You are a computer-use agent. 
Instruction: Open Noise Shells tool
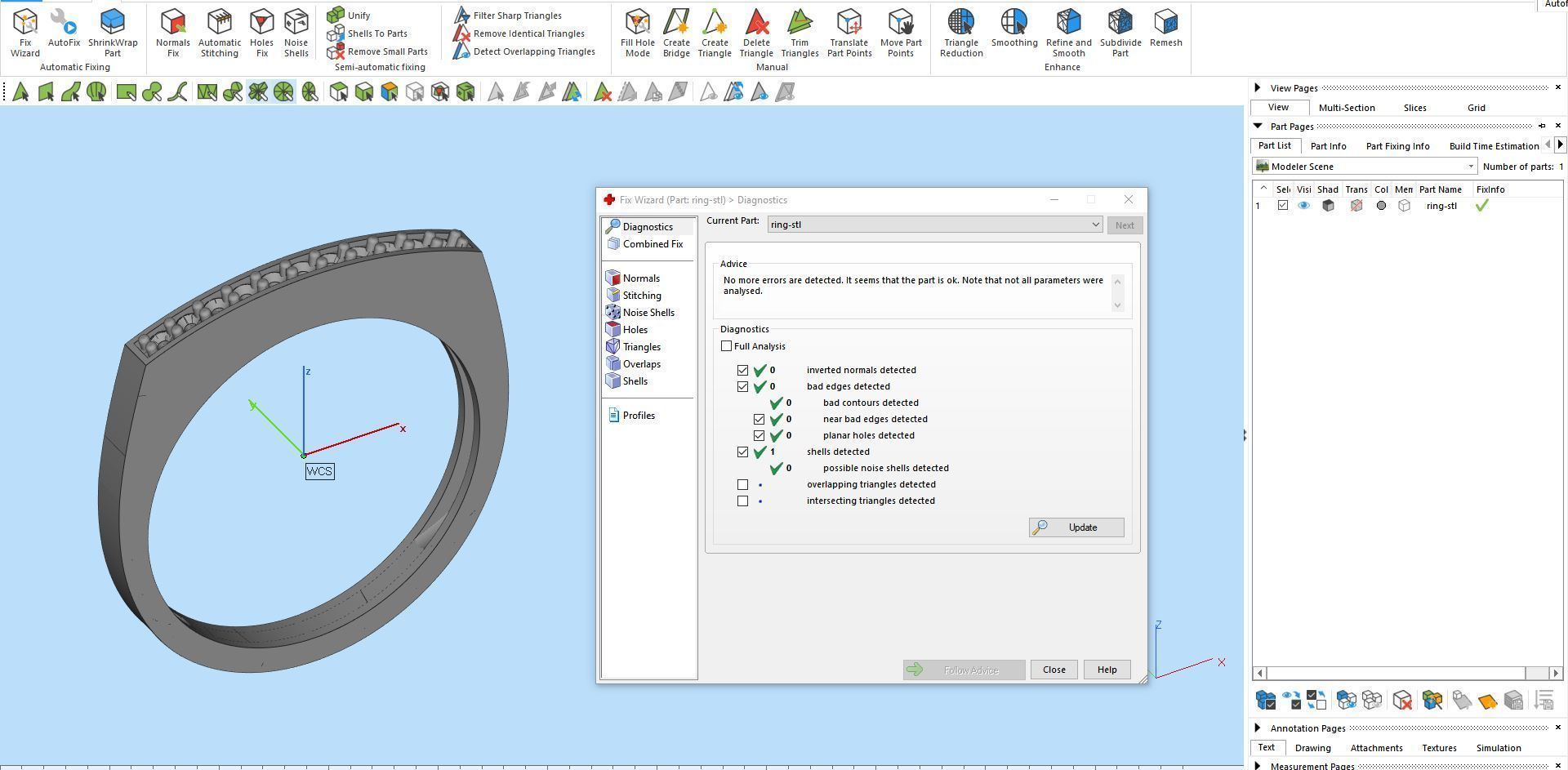coord(296,33)
